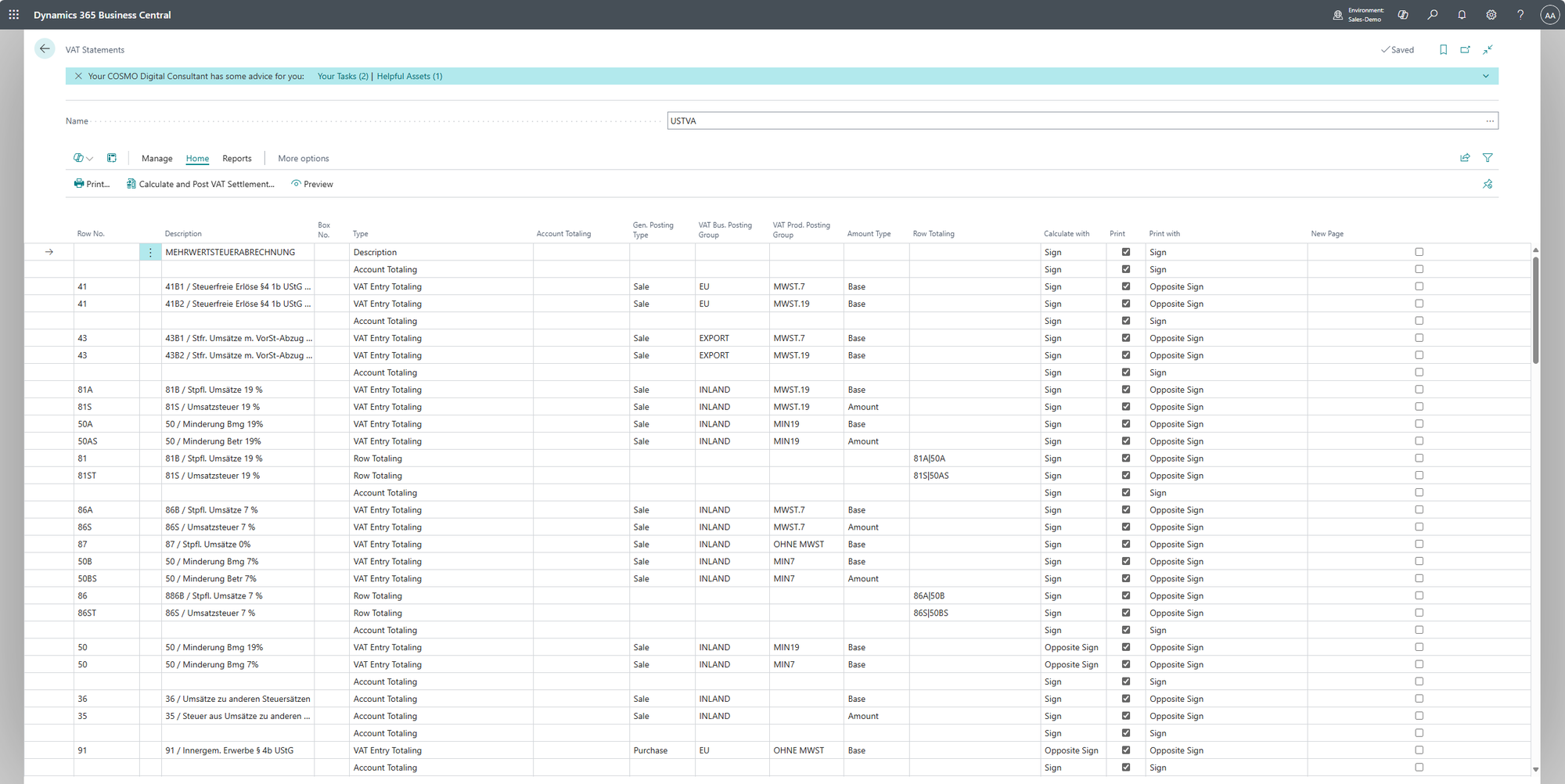Open the Copilot dropdown in the action bar
This screenshot has height=784, width=1565.
coord(83,158)
